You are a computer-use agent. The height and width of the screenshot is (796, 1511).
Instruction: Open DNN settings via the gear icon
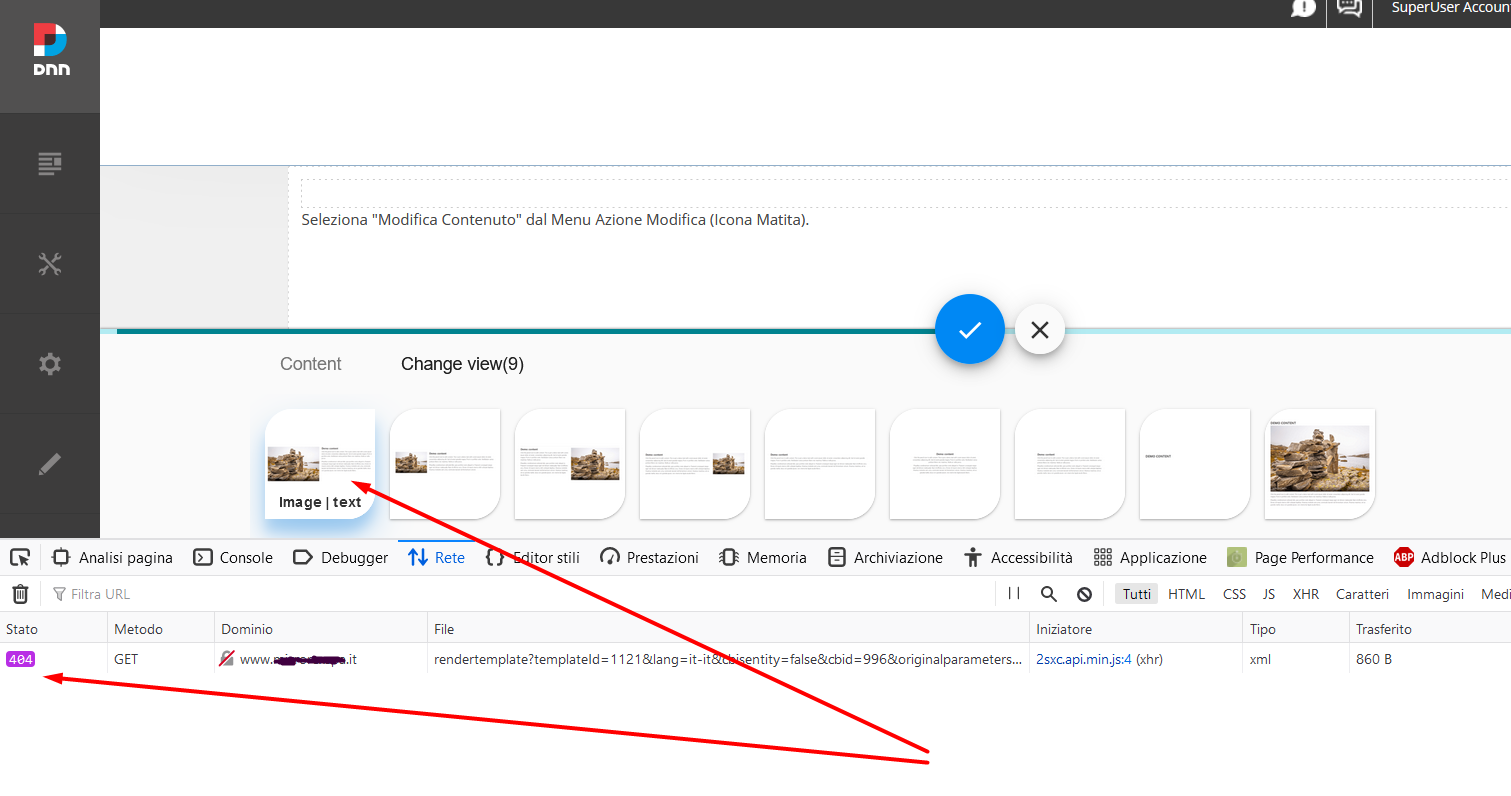pyautogui.click(x=49, y=363)
